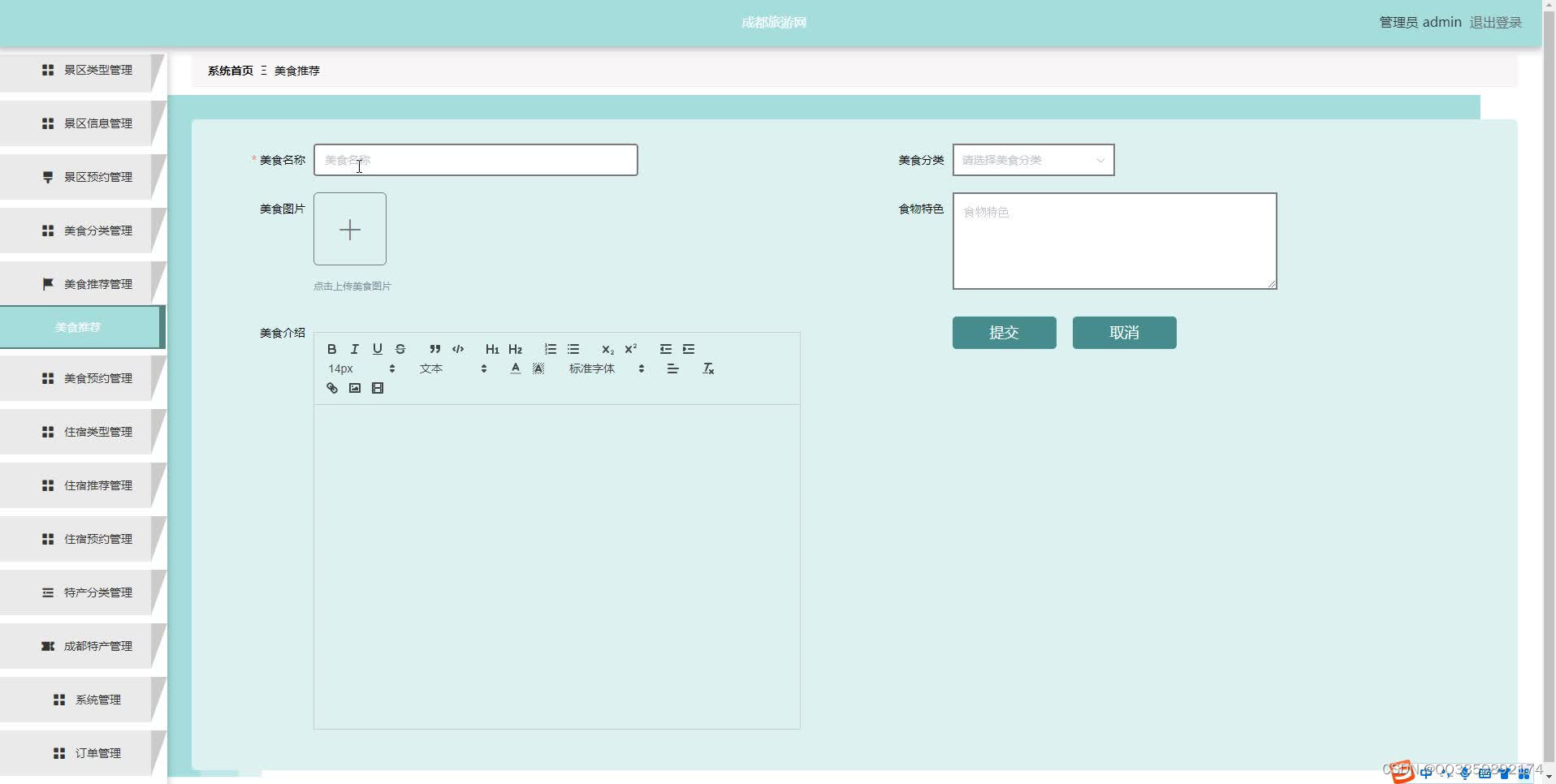Open the text alignment options
Viewport: 1556px width, 784px height.
point(672,368)
